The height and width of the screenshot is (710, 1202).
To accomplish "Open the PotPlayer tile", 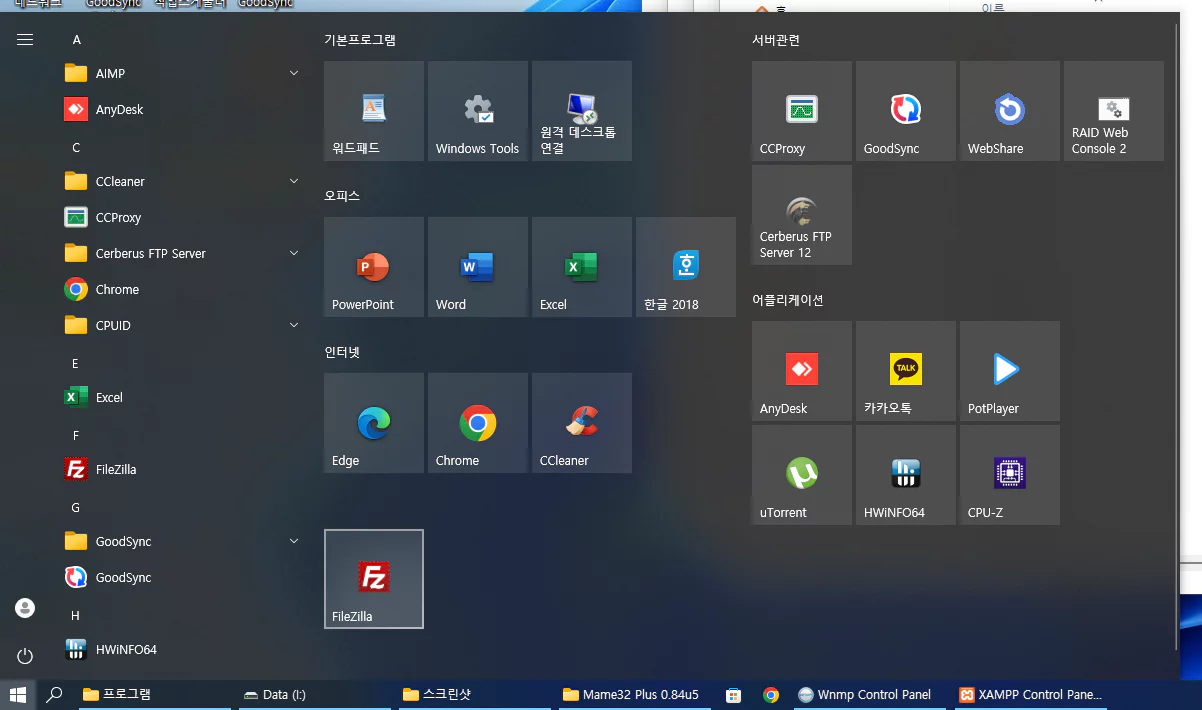I will point(1010,371).
